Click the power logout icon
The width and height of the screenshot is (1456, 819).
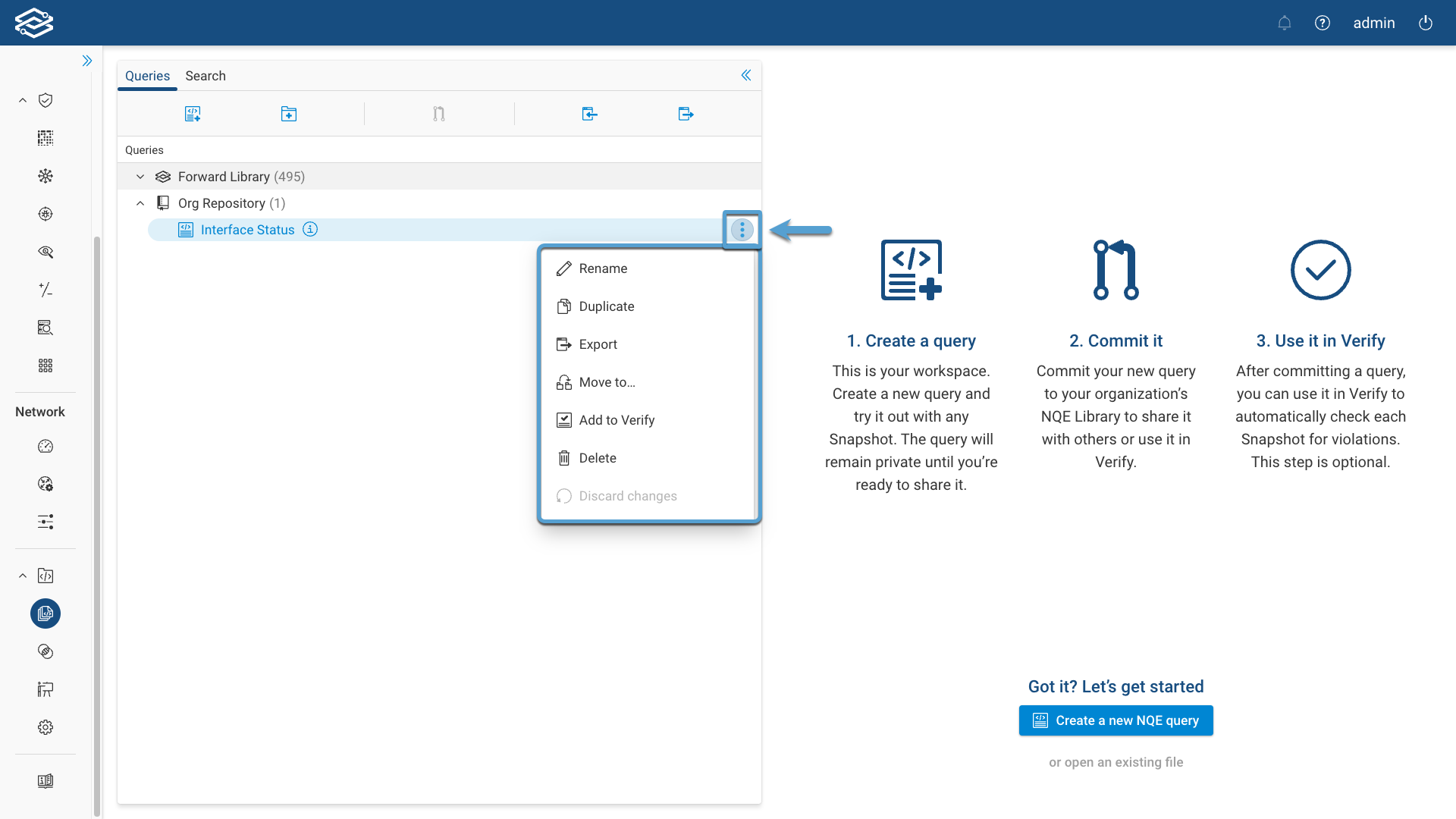(x=1426, y=23)
